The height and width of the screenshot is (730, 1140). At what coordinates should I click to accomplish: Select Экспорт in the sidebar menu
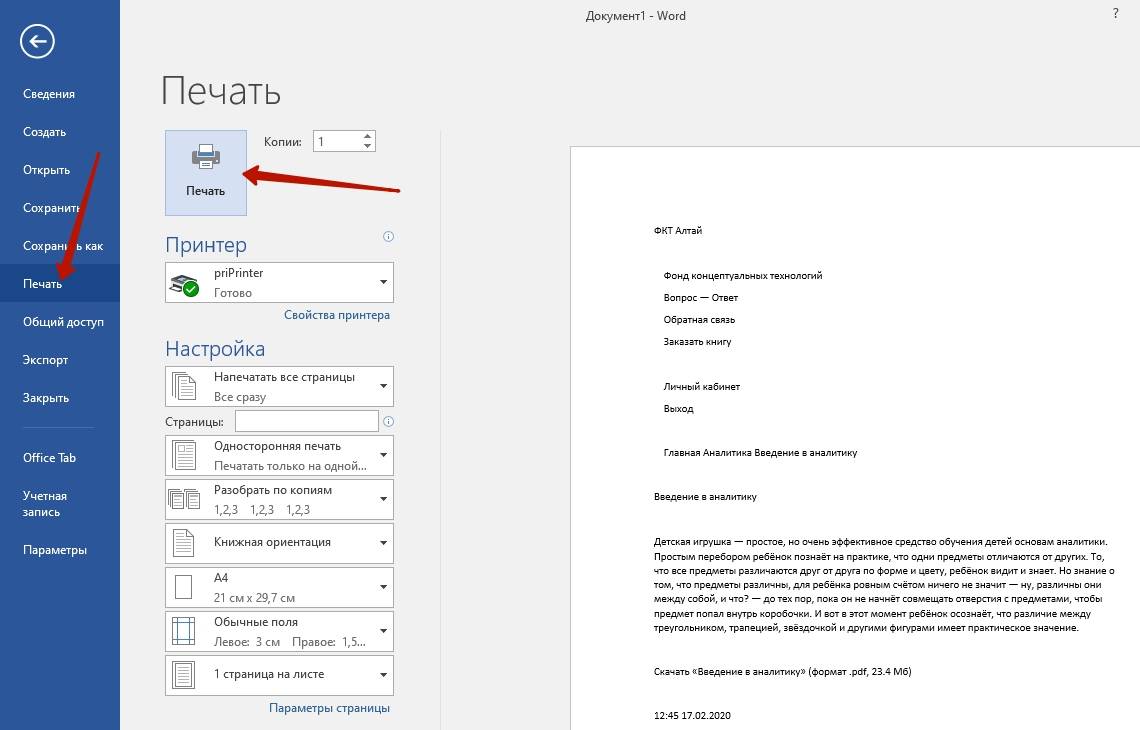point(46,360)
